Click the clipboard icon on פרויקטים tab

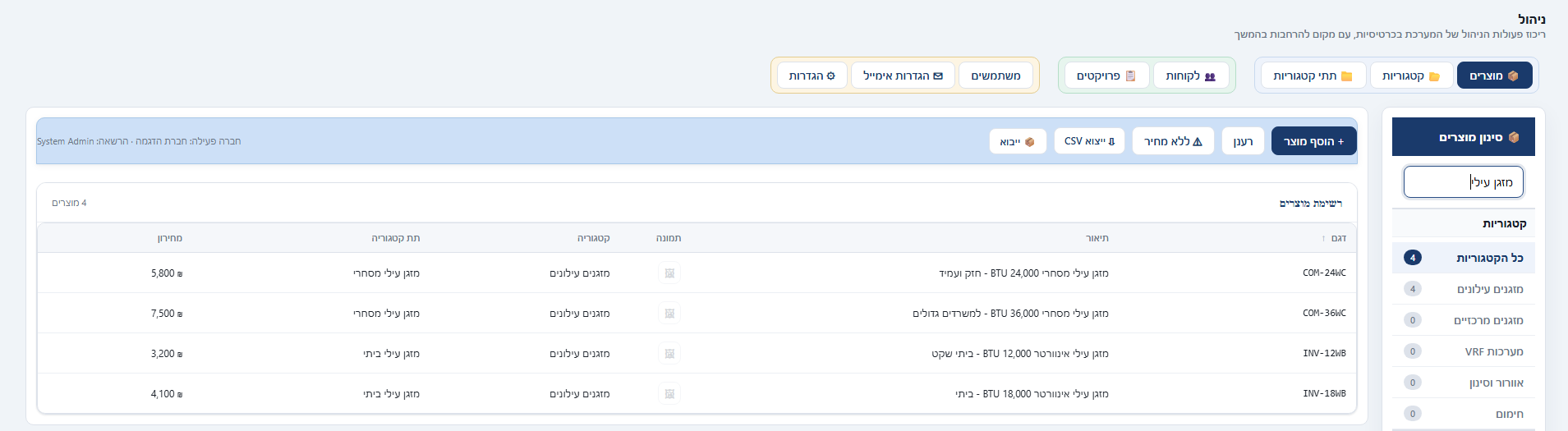1130,76
